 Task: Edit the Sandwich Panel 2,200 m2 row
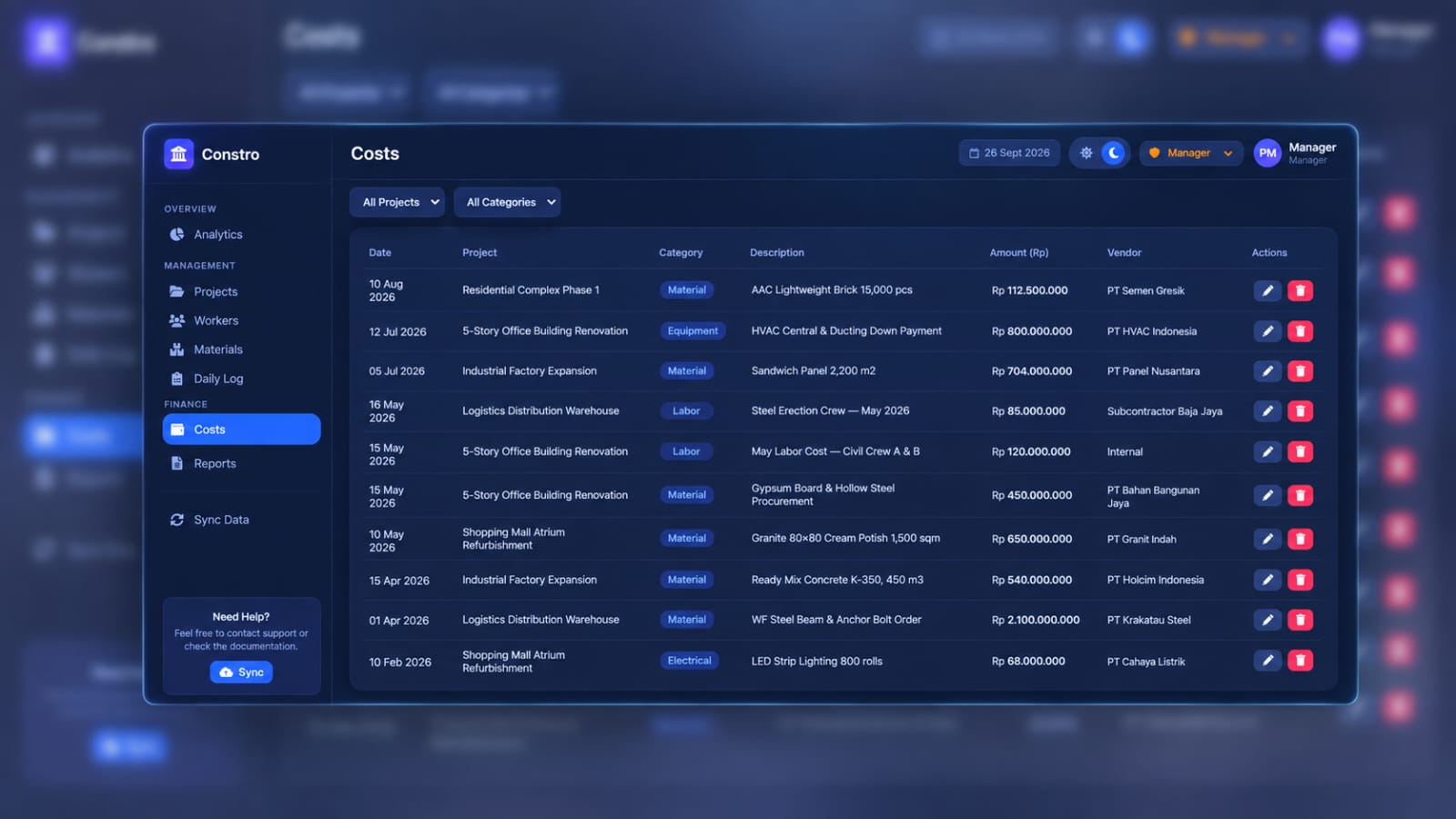tap(1268, 371)
